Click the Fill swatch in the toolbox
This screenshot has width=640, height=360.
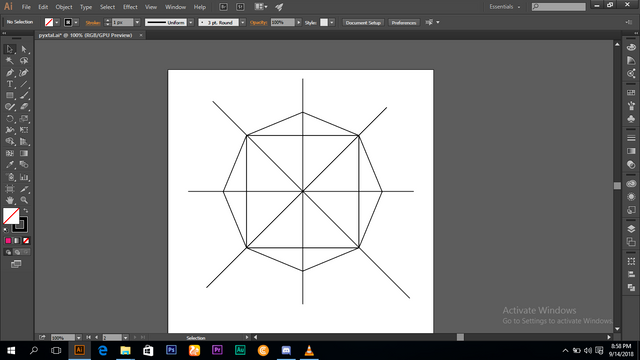[x=11, y=216]
